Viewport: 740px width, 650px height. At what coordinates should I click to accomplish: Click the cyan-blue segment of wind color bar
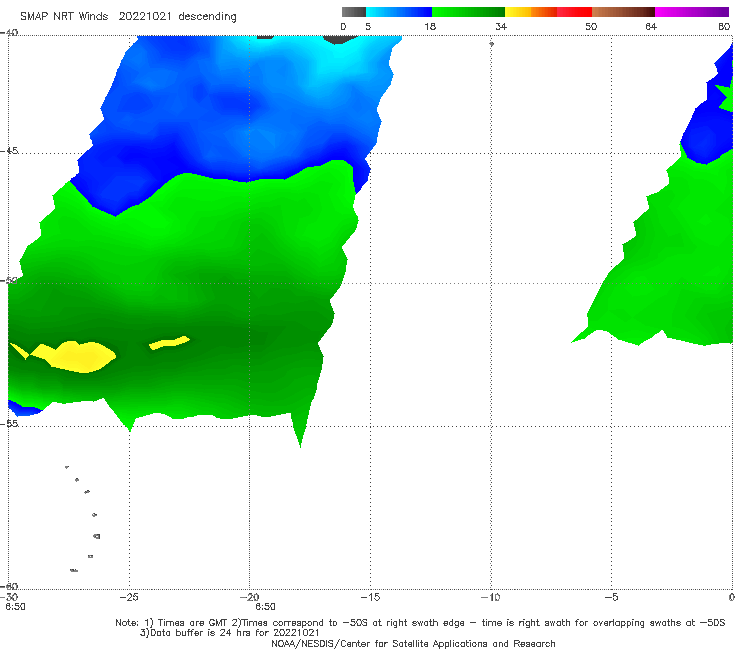[x=399, y=12]
